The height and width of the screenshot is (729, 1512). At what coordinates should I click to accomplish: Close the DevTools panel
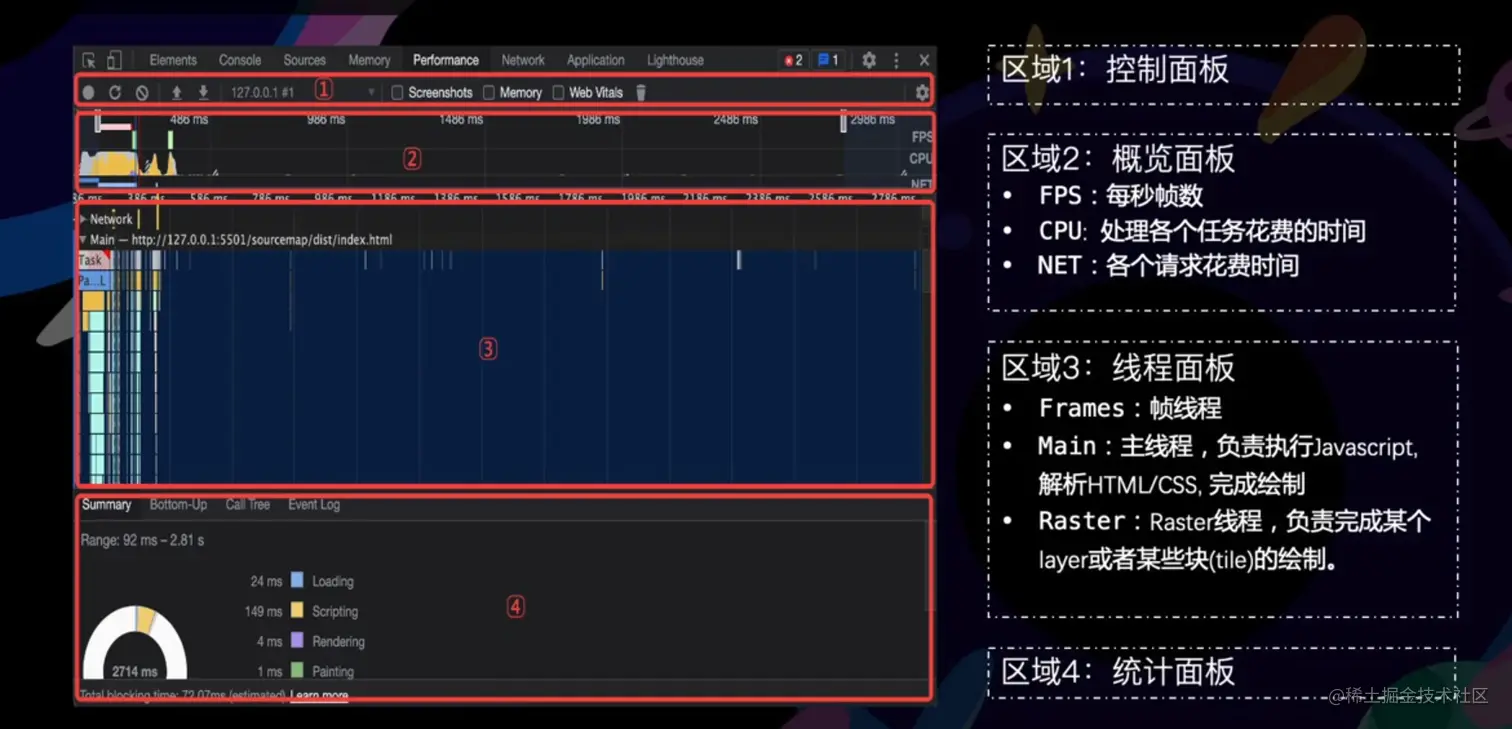click(x=924, y=60)
